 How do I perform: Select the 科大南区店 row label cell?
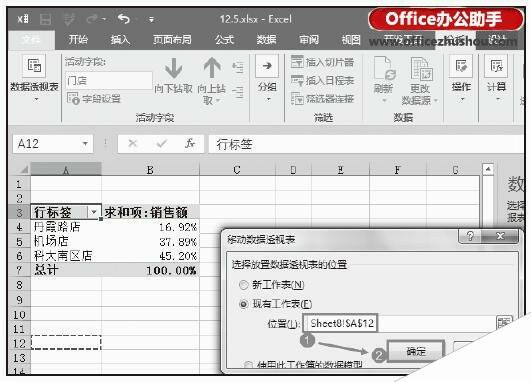tap(66, 256)
